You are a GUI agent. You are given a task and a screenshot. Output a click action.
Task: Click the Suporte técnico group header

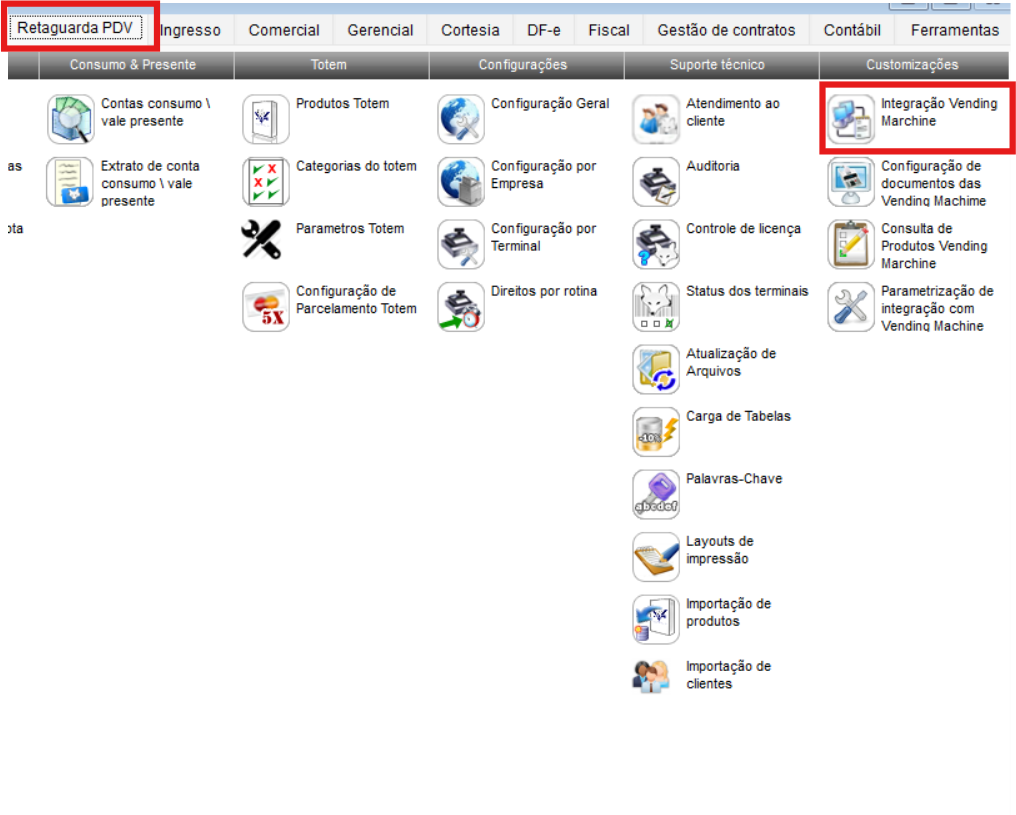(x=717, y=65)
